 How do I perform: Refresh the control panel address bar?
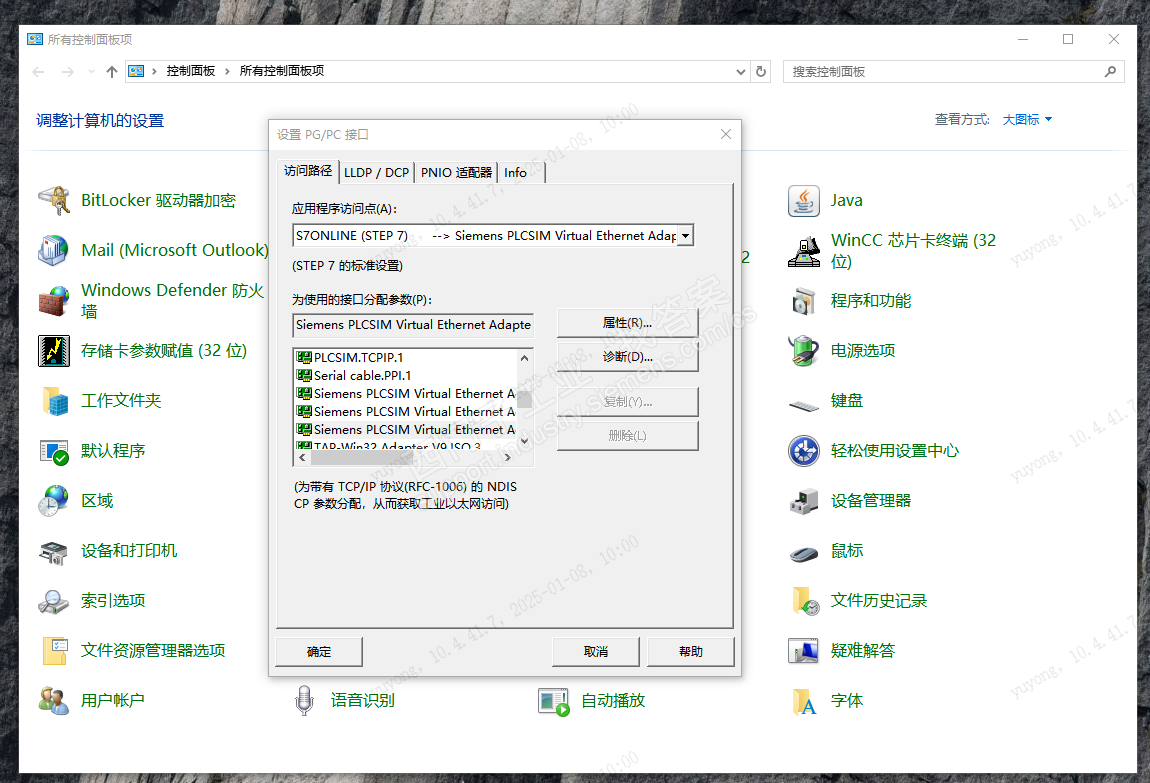(x=761, y=71)
